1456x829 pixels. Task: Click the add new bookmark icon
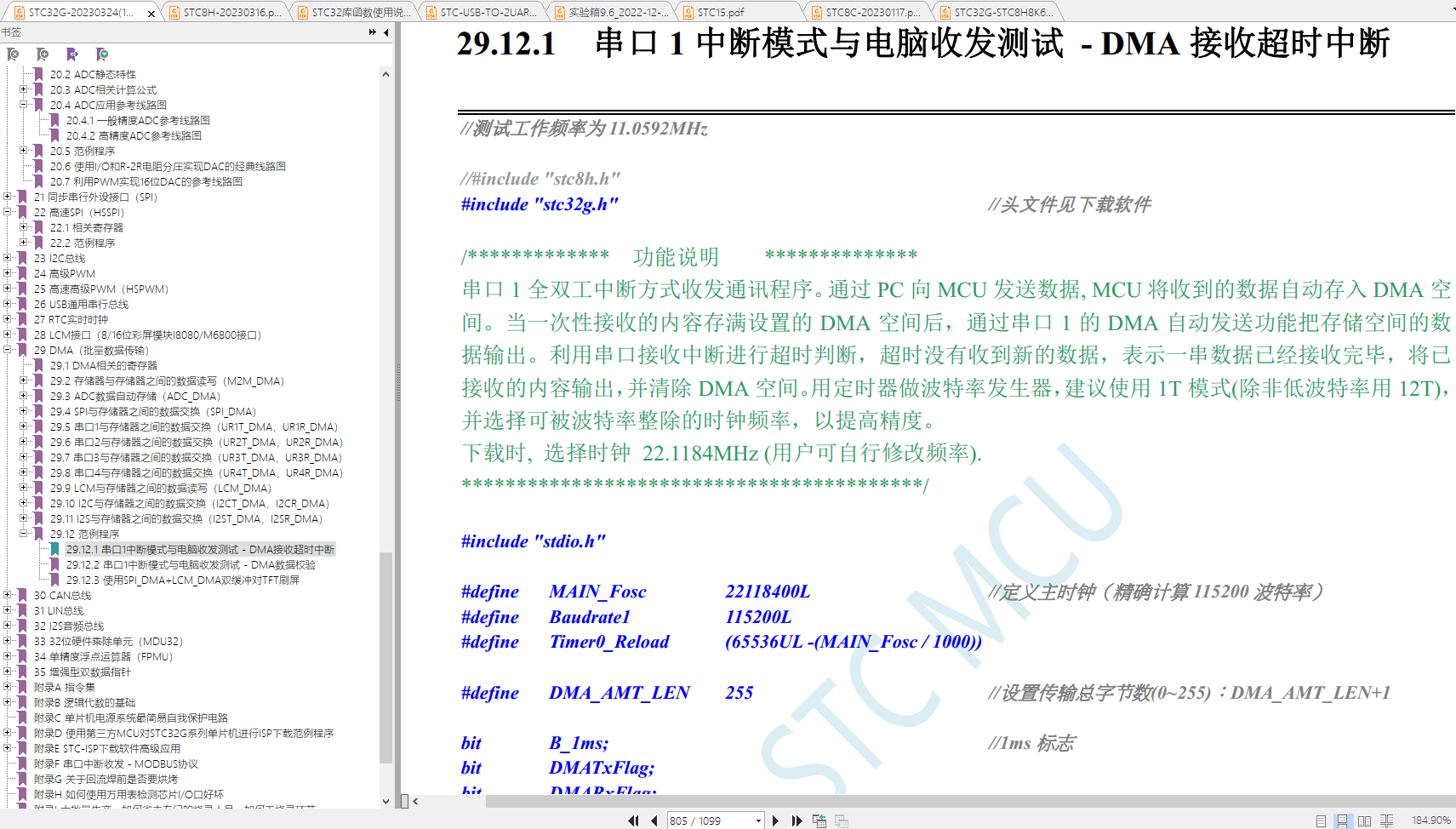43,54
